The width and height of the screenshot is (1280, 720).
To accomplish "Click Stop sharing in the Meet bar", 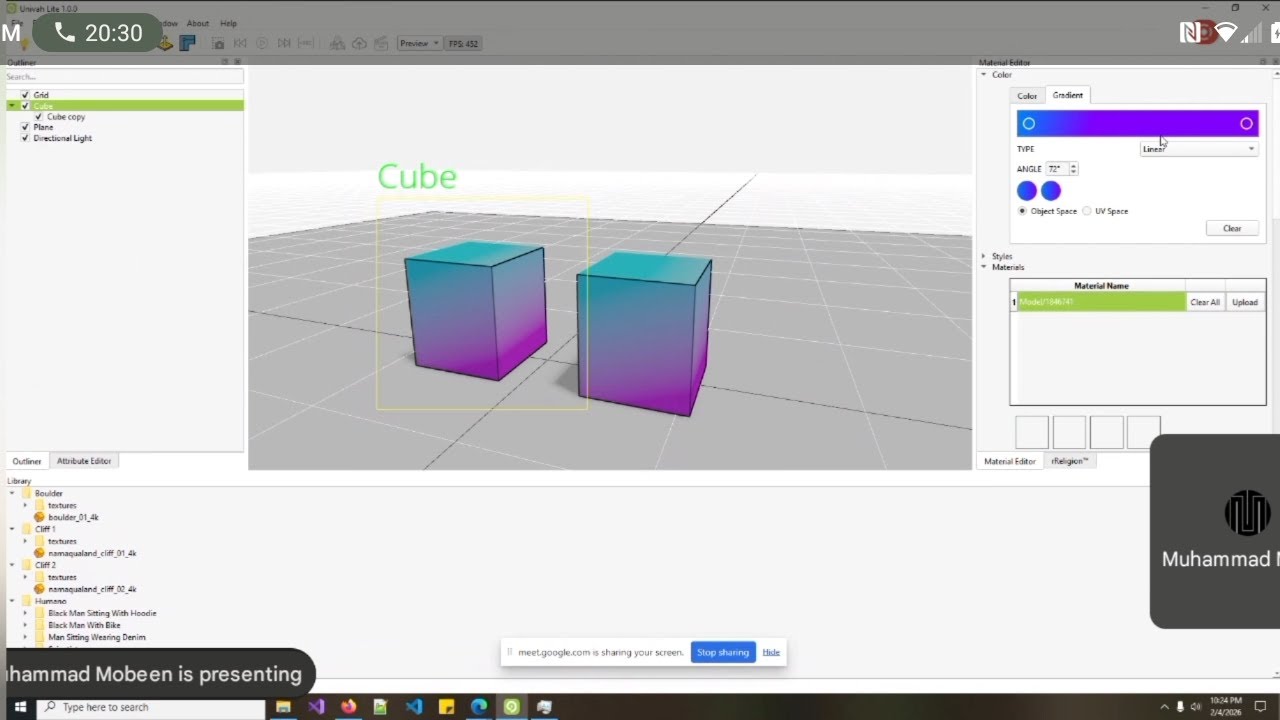I will coord(723,652).
